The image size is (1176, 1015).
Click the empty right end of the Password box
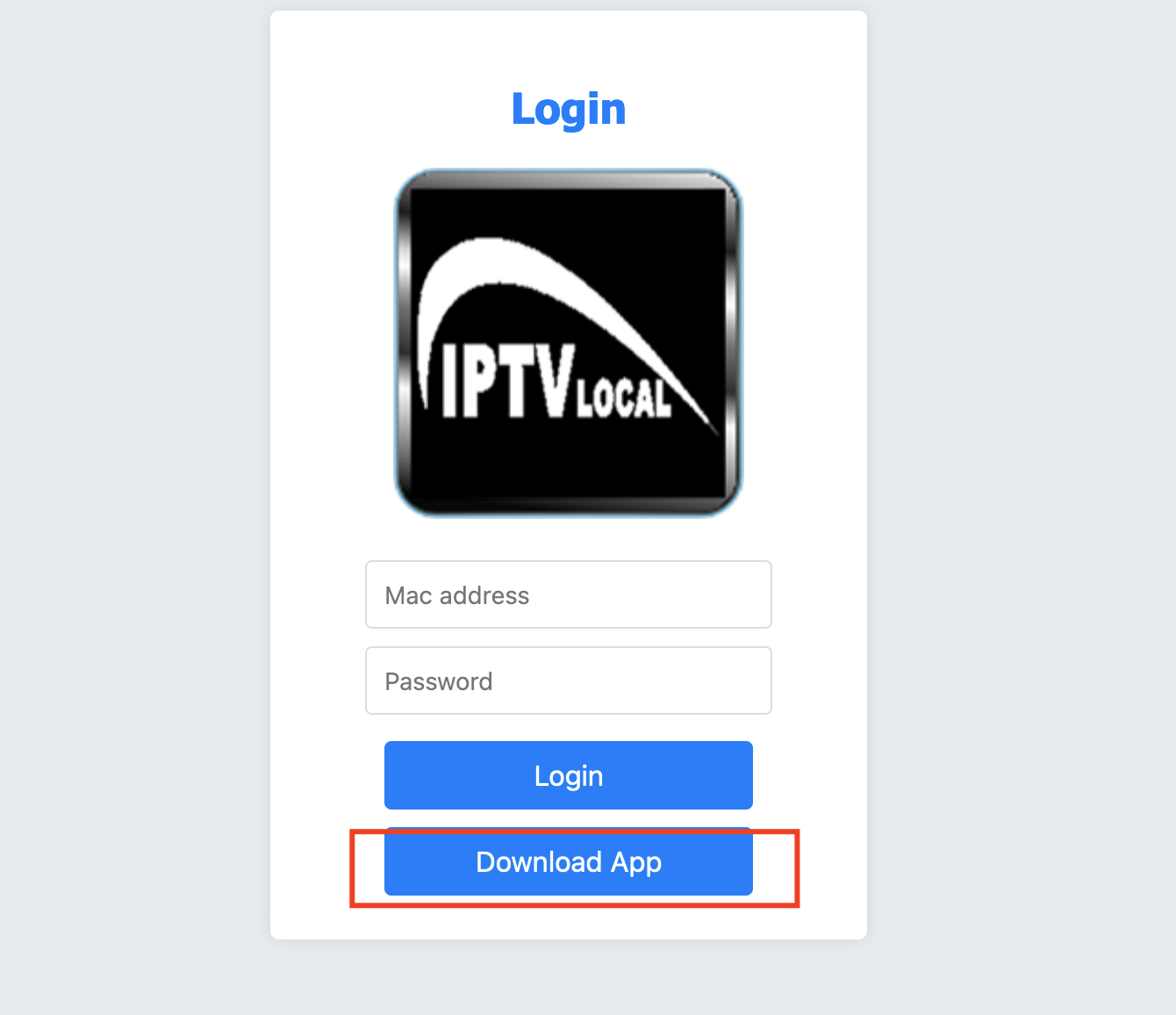point(702,680)
